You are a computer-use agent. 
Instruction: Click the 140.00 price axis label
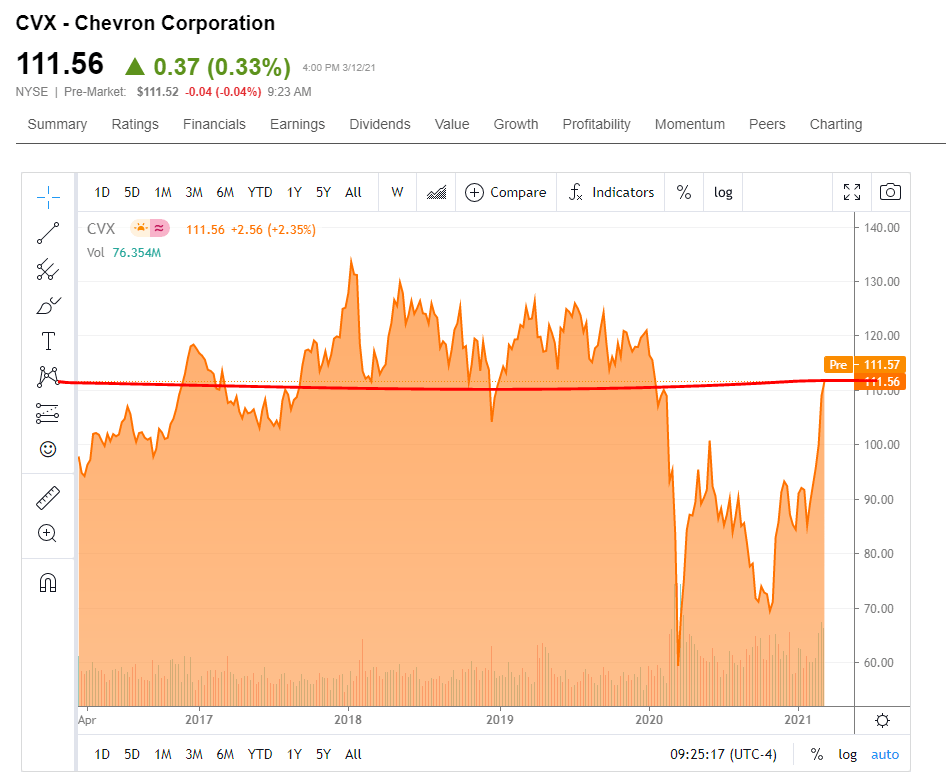[881, 227]
